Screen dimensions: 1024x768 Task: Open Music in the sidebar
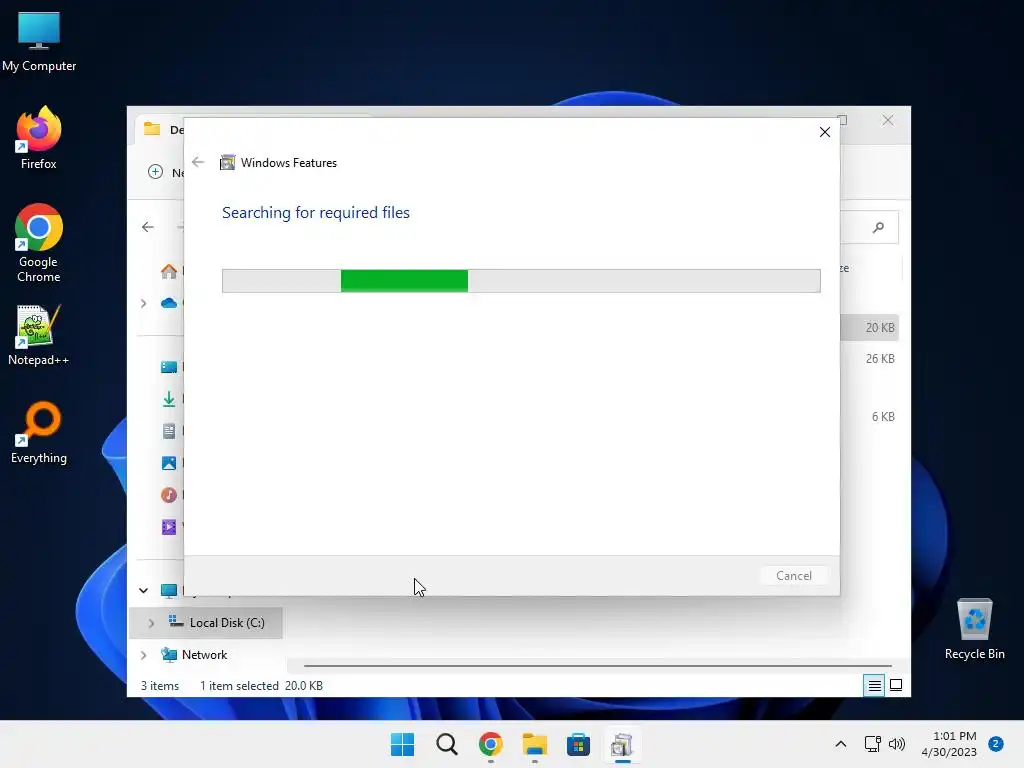(x=169, y=495)
